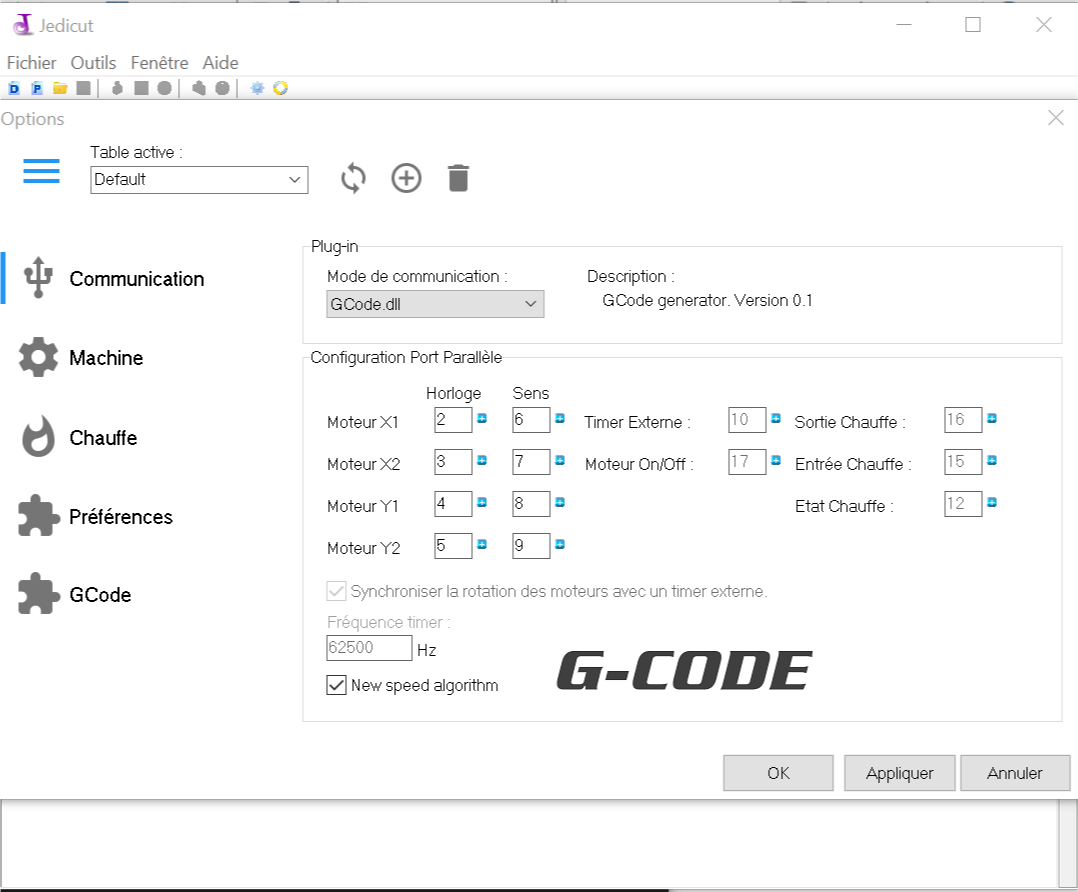This screenshot has width=1078, height=892.
Task: Click the Moteur X1 Horloge pin field
Action: [452, 420]
